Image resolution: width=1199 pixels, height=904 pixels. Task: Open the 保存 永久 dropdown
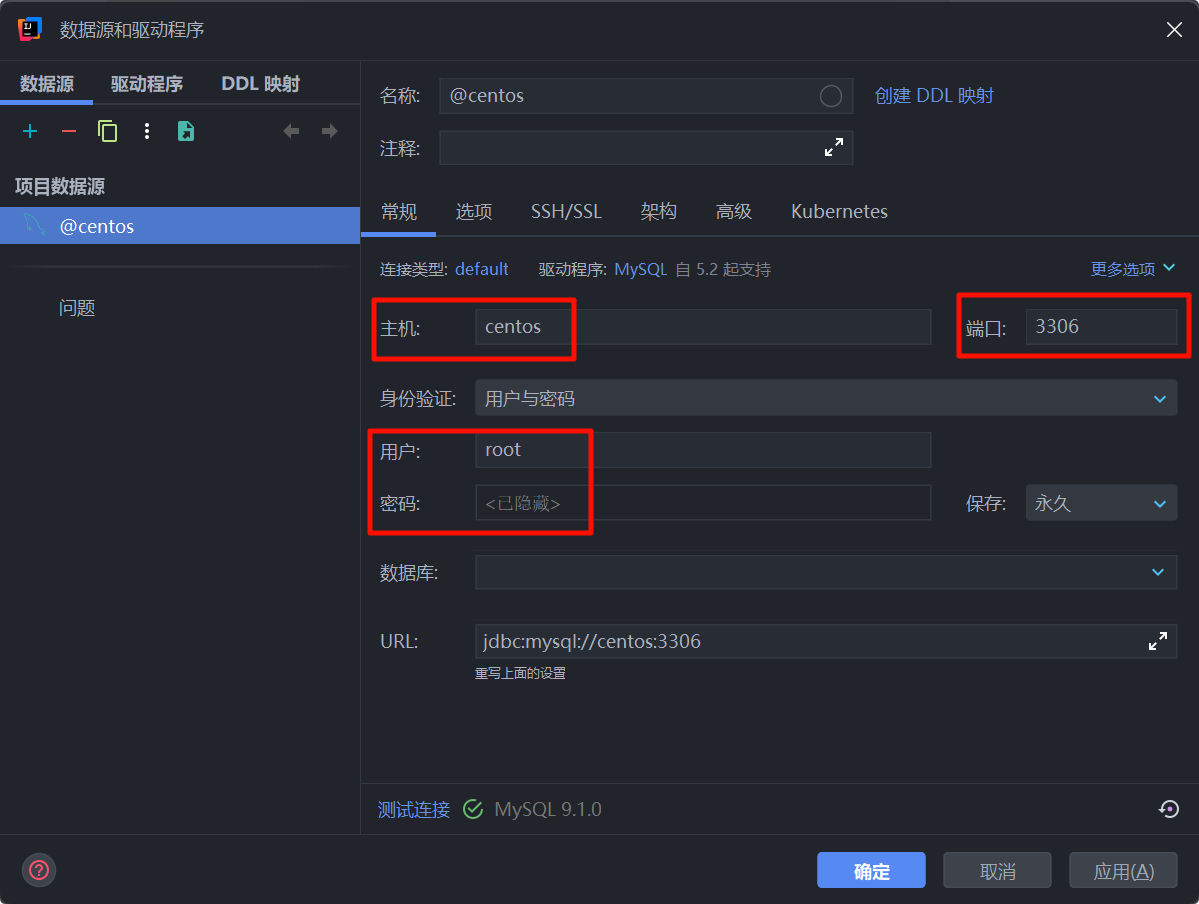coord(1101,503)
